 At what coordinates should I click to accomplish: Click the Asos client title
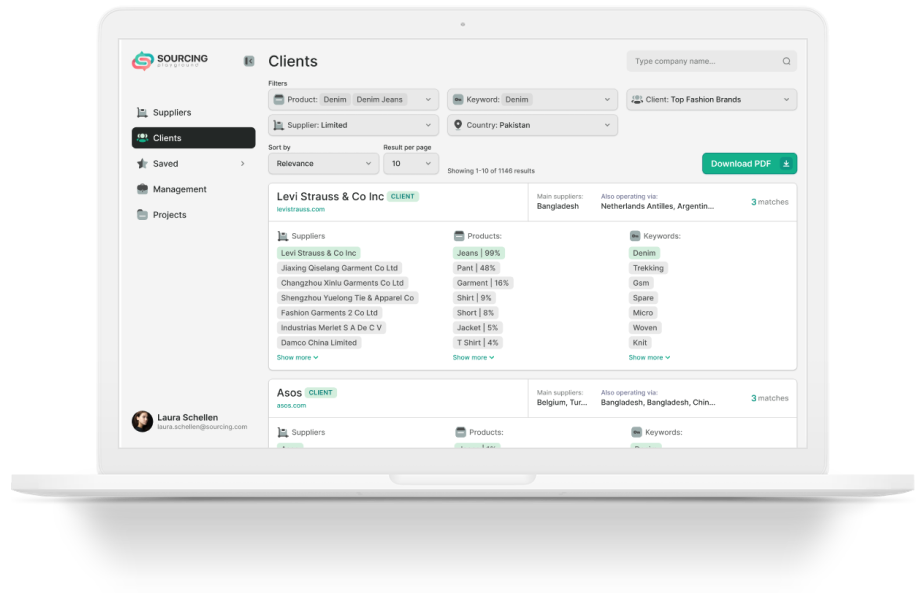click(x=289, y=392)
